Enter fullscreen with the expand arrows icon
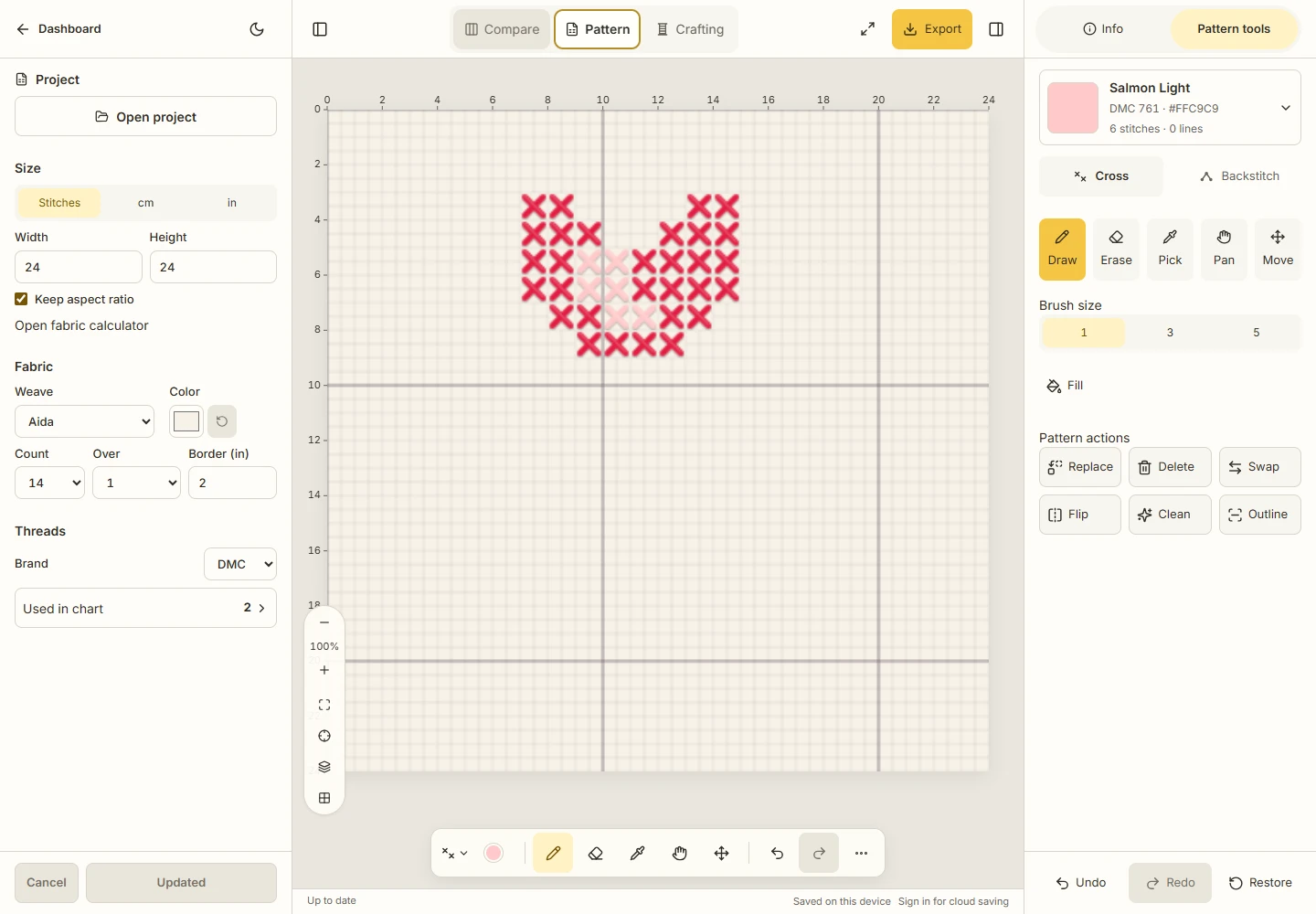This screenshot has width=1316, height=914. click(x=867, y=29)
